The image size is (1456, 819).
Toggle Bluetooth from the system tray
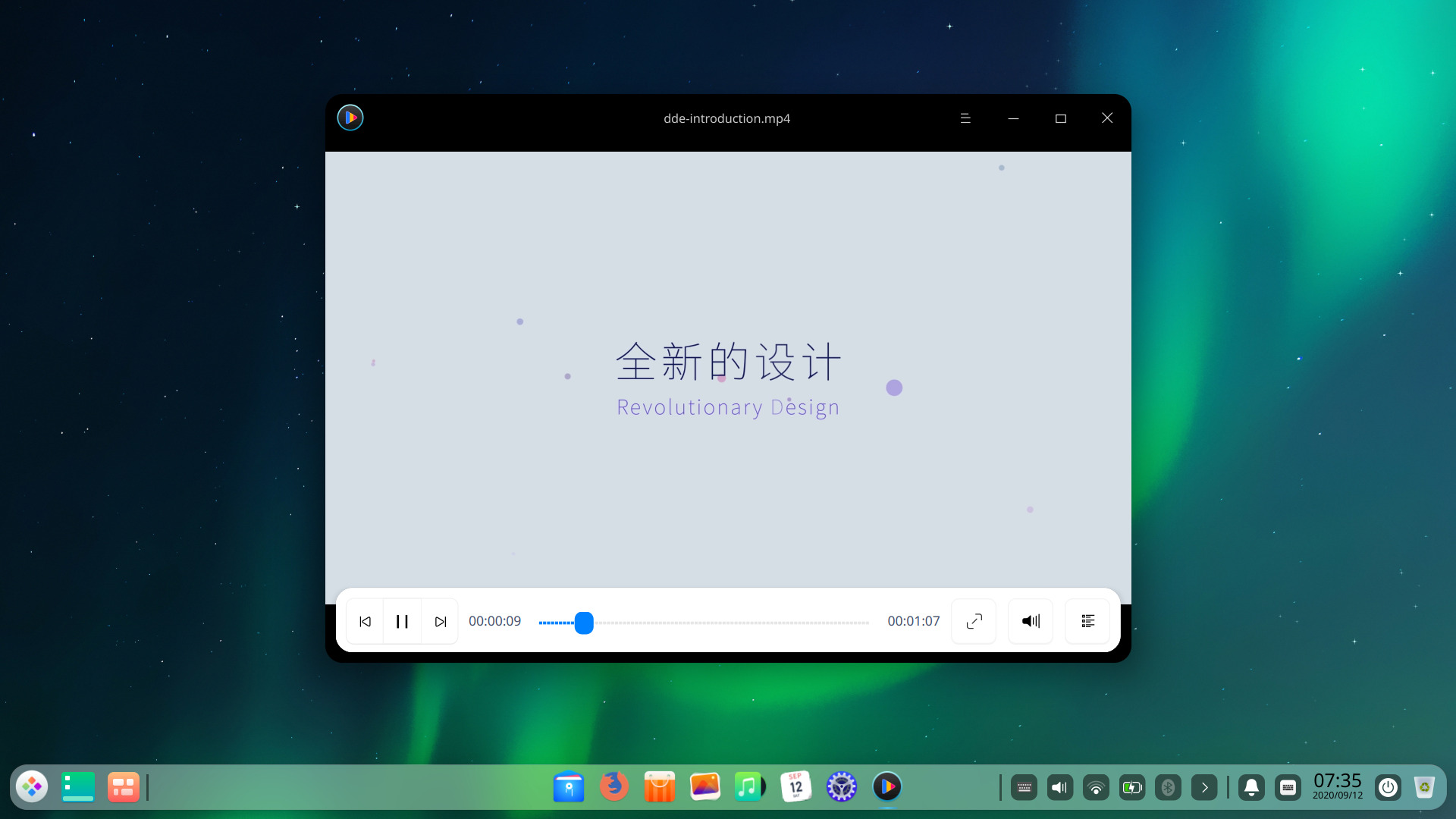click(1169, 787)
